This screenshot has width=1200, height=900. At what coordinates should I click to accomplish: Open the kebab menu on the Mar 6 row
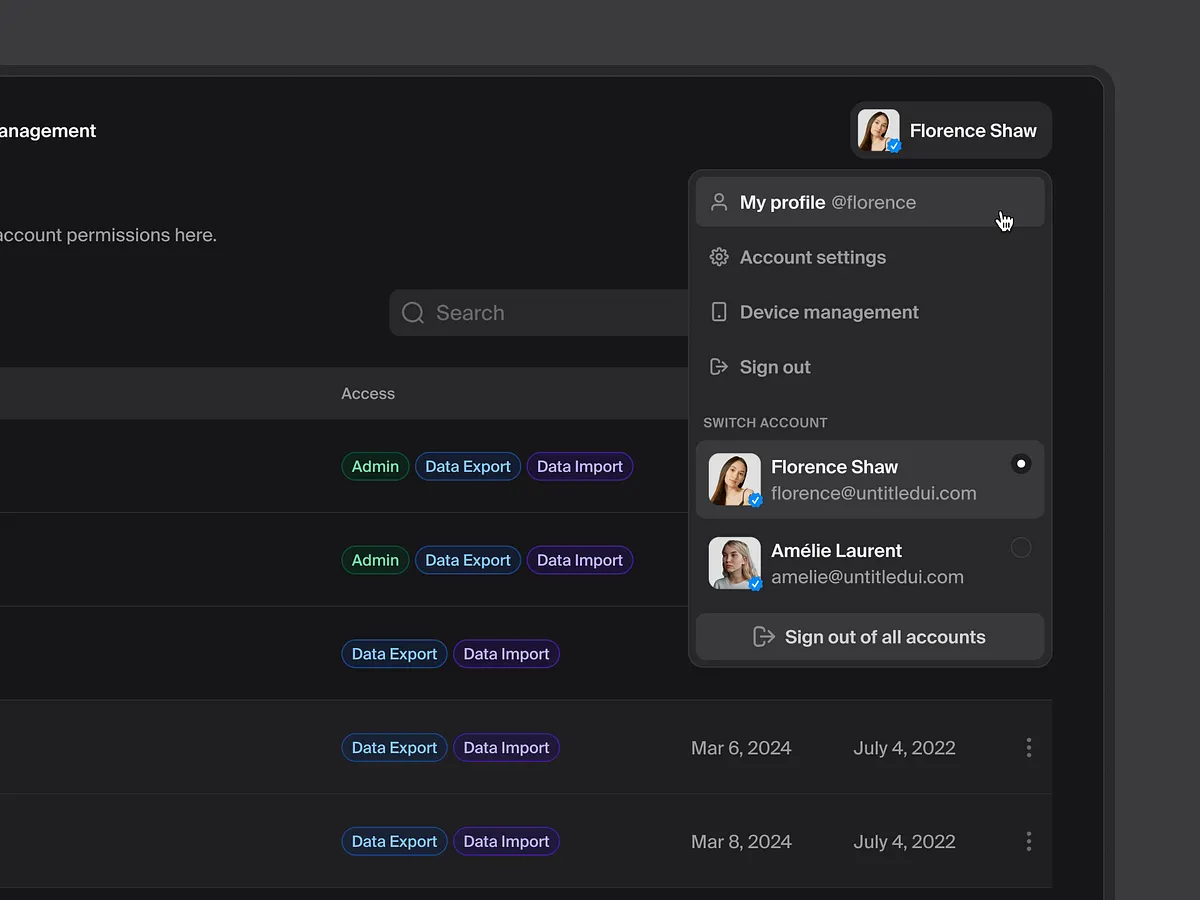(x=1028, y=747)
